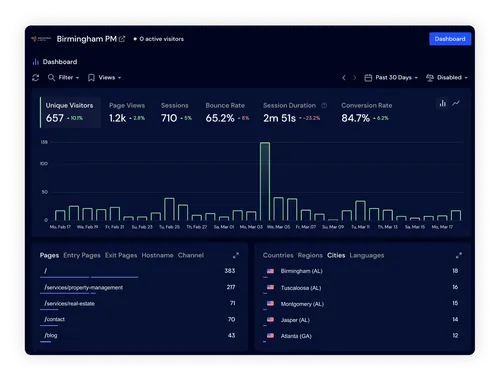Screen dimensions: 500x380
Task: Switch to the Countries tab
Action: click(x=278, y=255)
